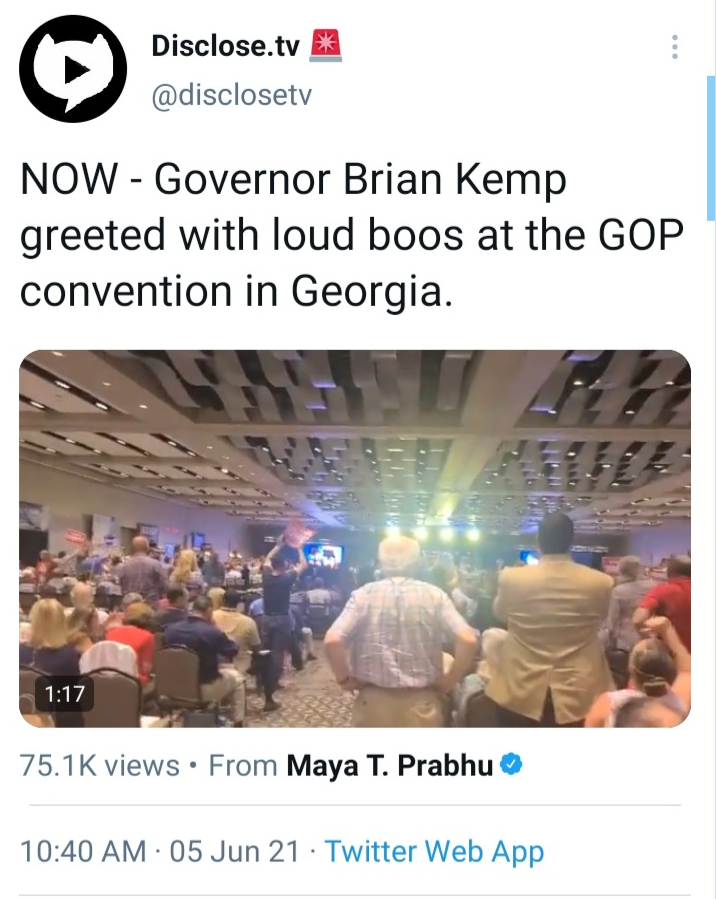The height and width of the screenshot is (899, 716).
Task: Open the tweet's three-dot more options menu
Action: [x=675, y=47]
